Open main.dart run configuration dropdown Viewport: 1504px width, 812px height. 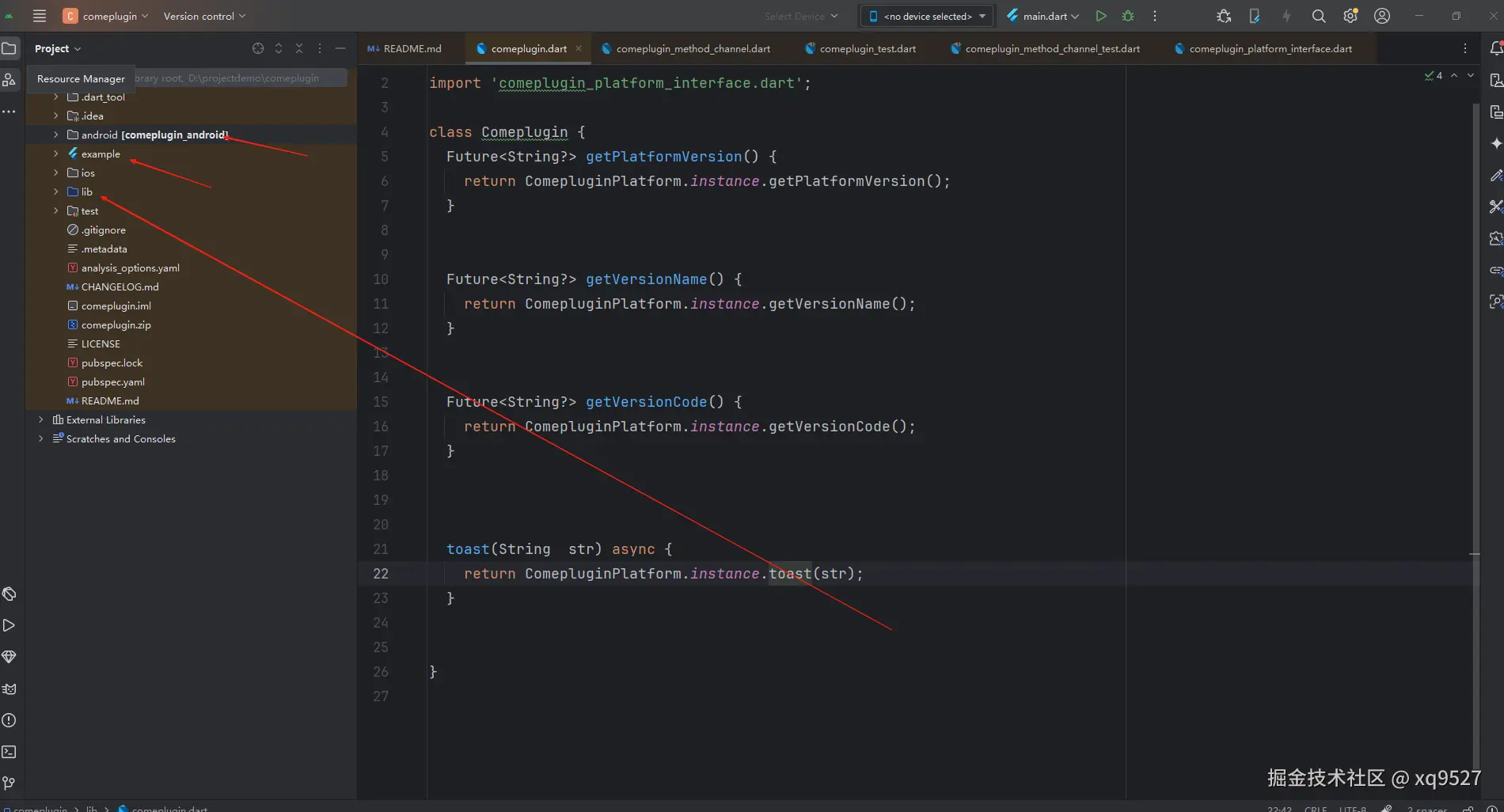[x=1043, y=16]
